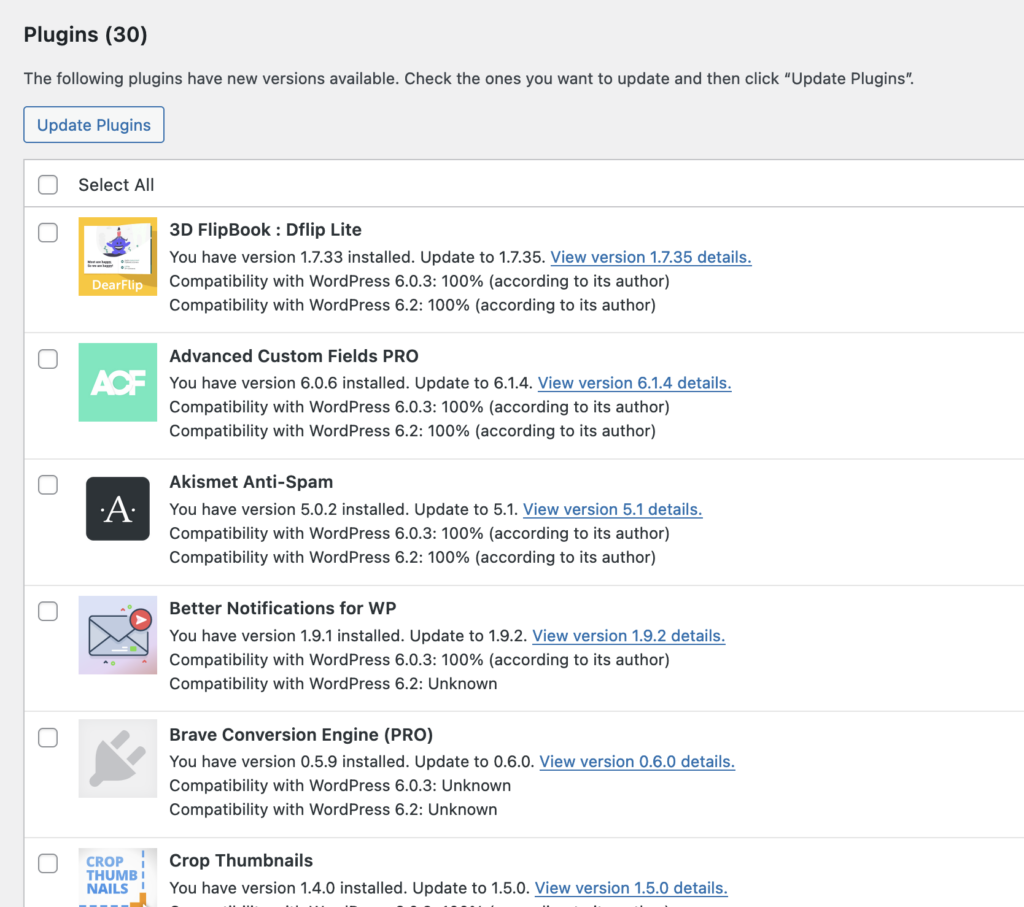1024x907 pixels.
Task: Open View version 1.5.0 details link
Action: [x=631, y=888]
